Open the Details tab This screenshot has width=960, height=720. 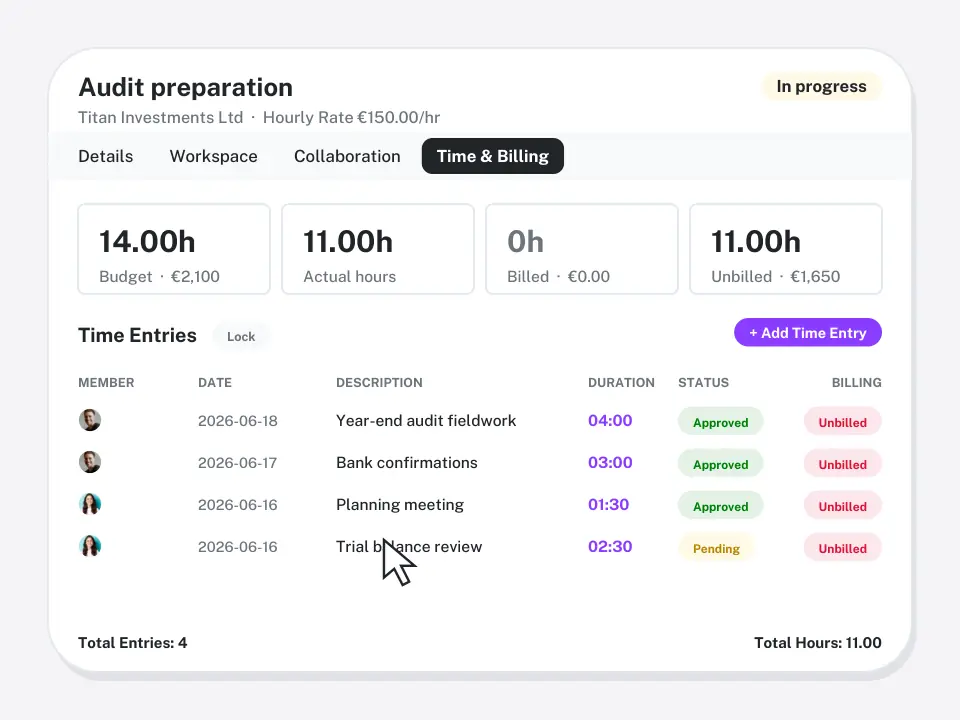105,156
